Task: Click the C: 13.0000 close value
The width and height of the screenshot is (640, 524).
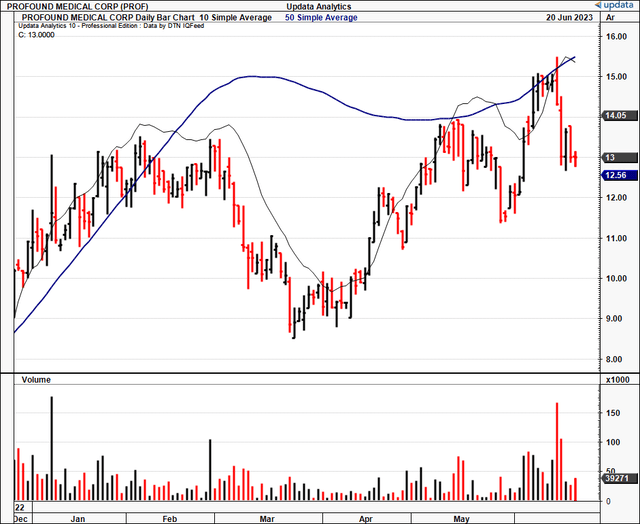Action: click(x=36, y=35)
